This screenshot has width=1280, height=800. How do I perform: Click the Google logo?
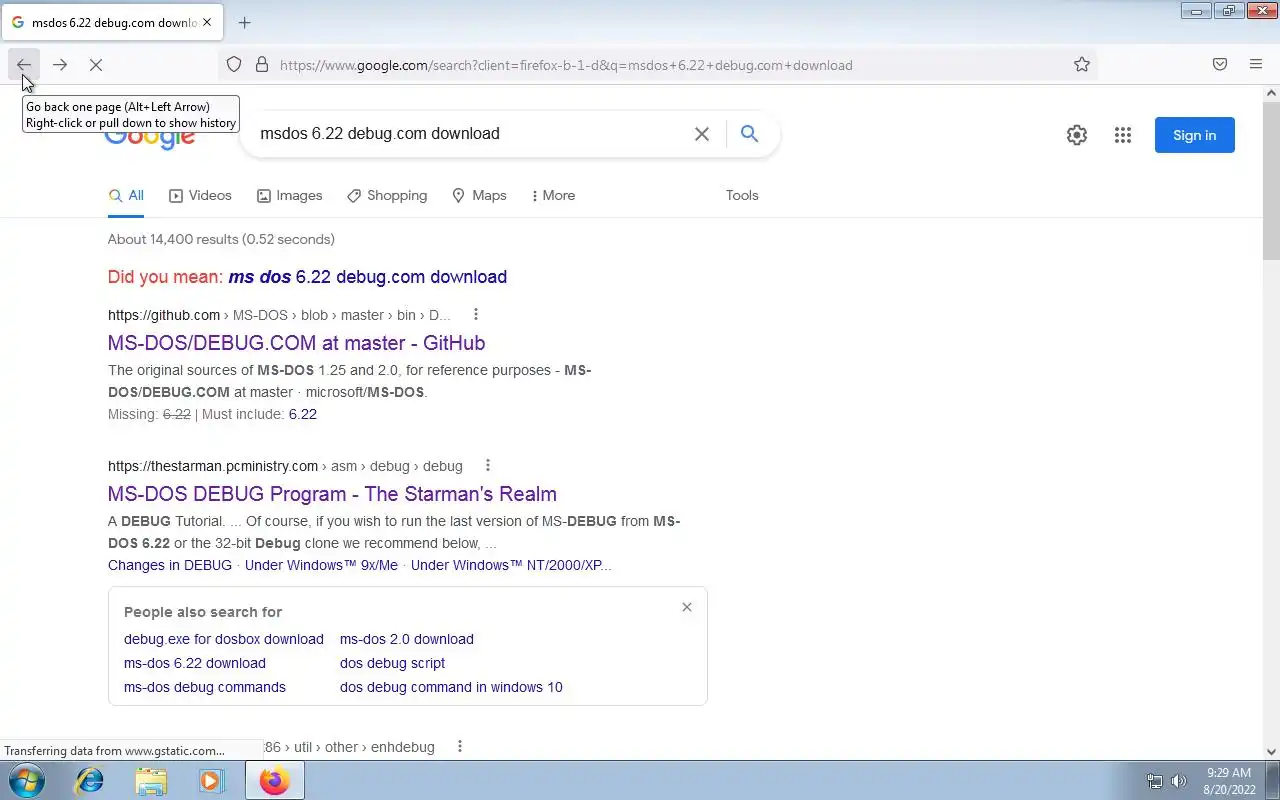(x=150, y=140)
